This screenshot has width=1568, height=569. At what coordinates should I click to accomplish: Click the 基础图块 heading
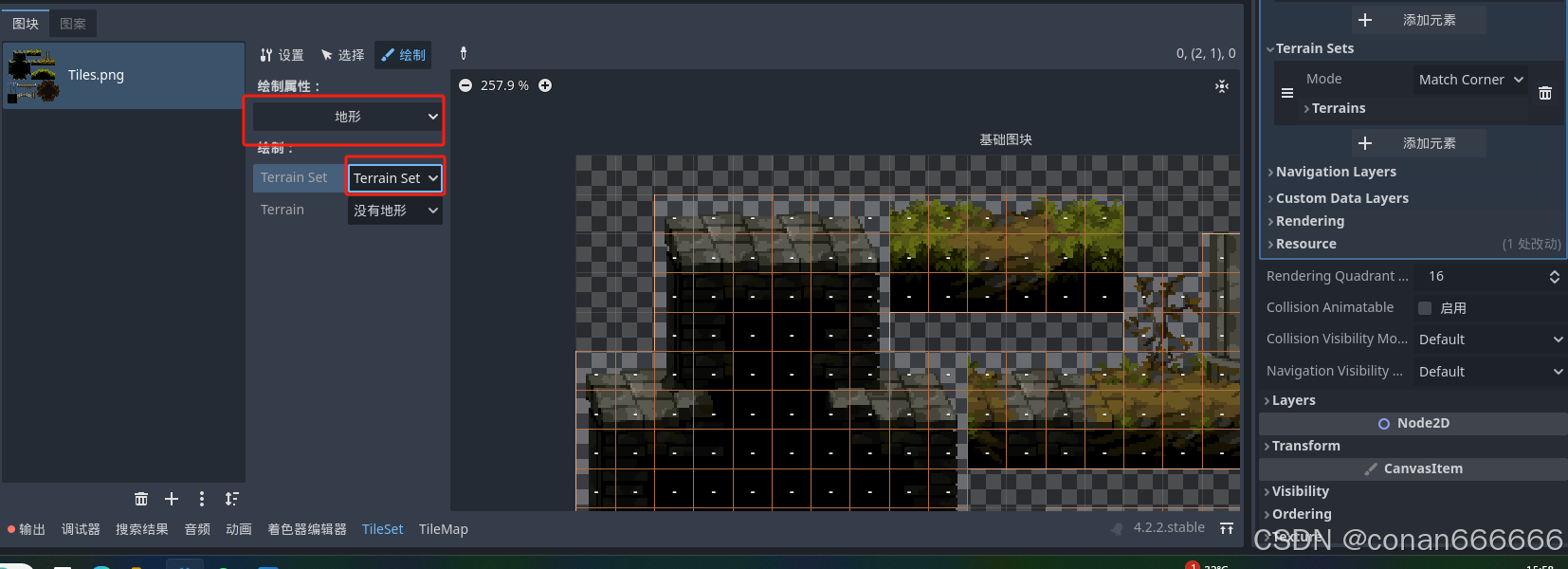click(x=1006, y=139)
